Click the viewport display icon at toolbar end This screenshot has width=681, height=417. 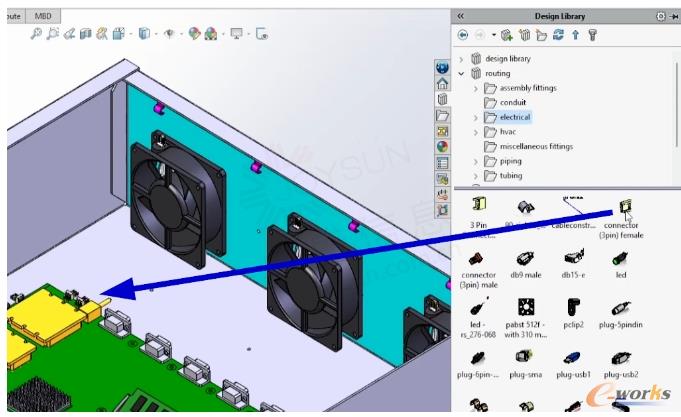(262, 33)
